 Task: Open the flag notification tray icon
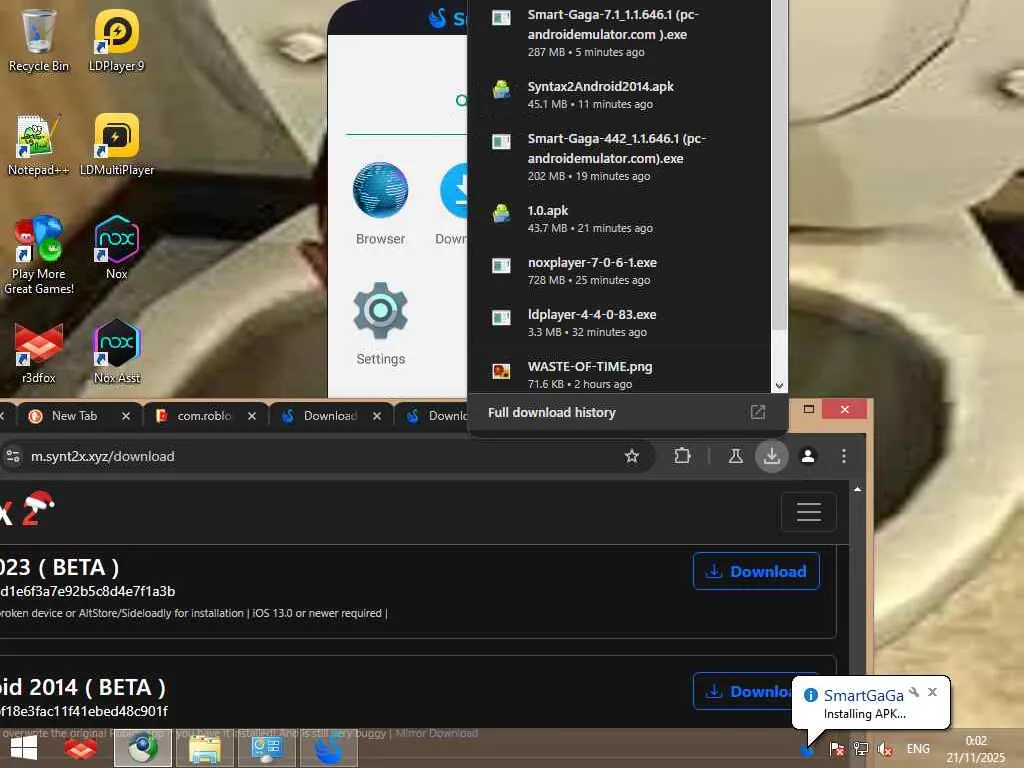click(x=837, y=749)
